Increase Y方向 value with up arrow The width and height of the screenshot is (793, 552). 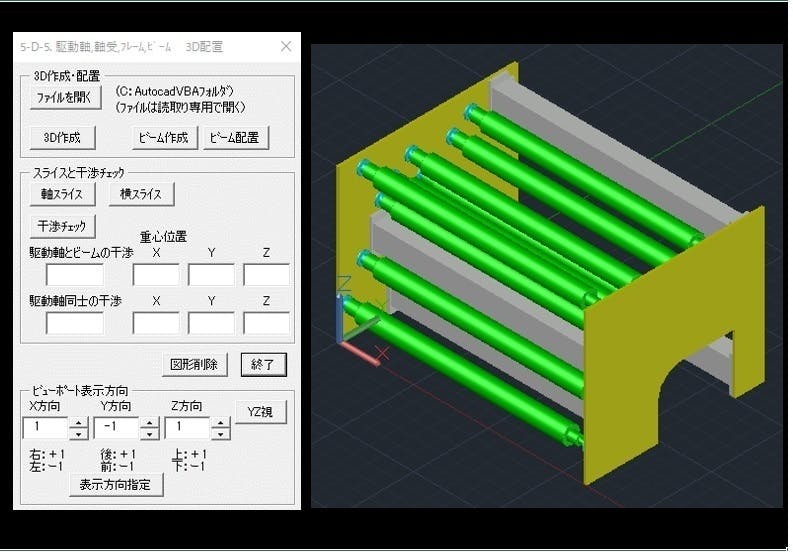coord(149,423)
